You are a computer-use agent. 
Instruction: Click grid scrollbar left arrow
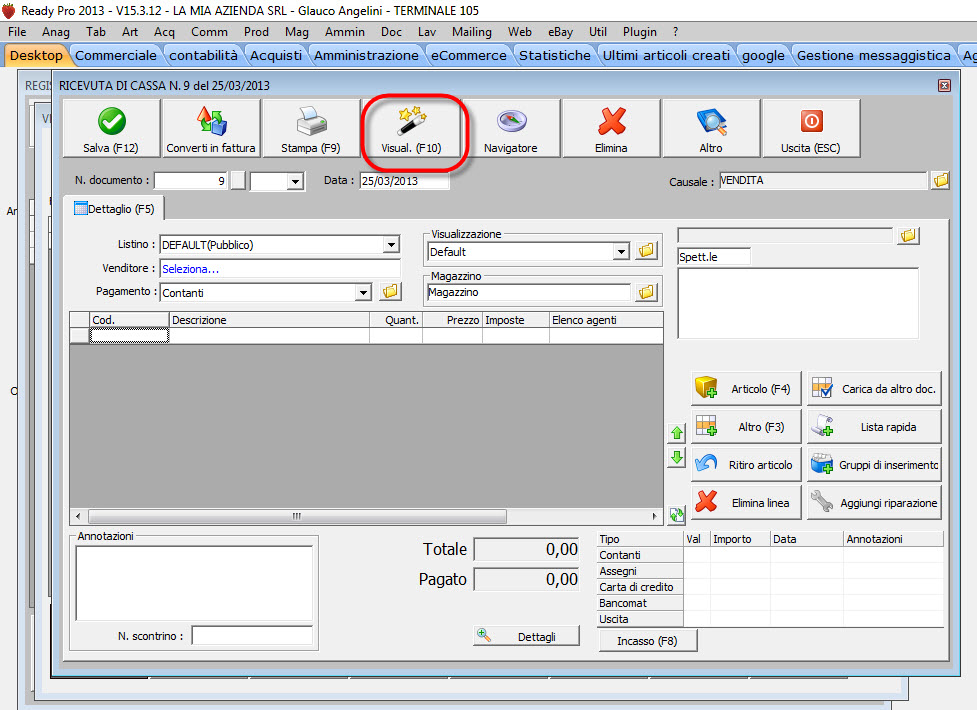(78, 516)
